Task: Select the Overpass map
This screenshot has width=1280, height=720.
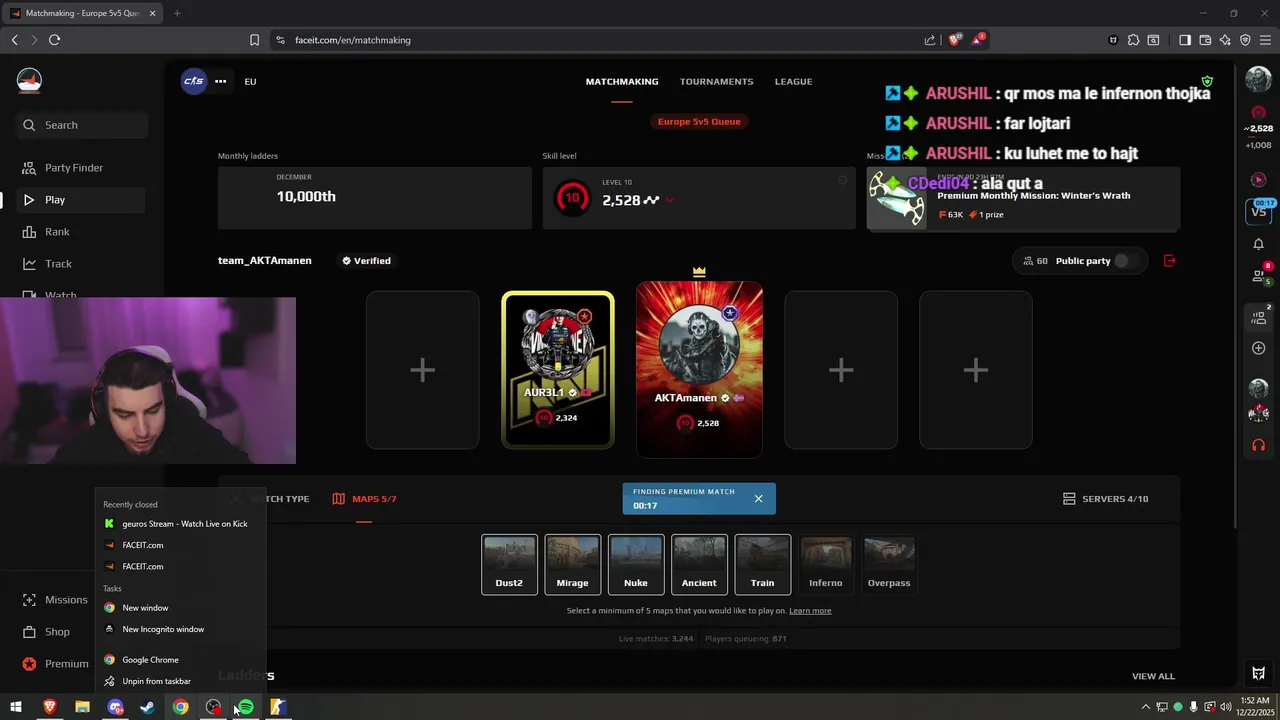Action: [889, 565]
